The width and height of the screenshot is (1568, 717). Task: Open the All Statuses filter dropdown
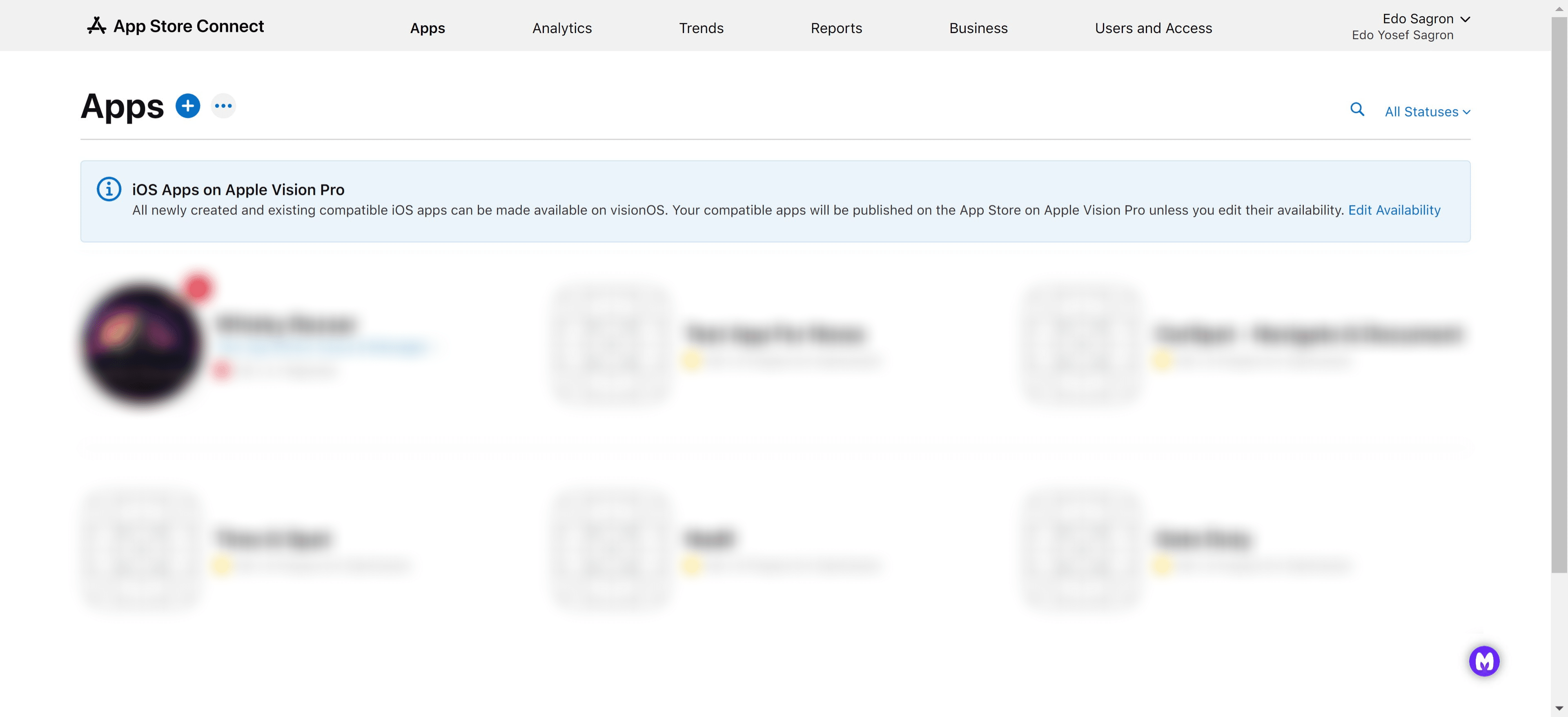1427,112
